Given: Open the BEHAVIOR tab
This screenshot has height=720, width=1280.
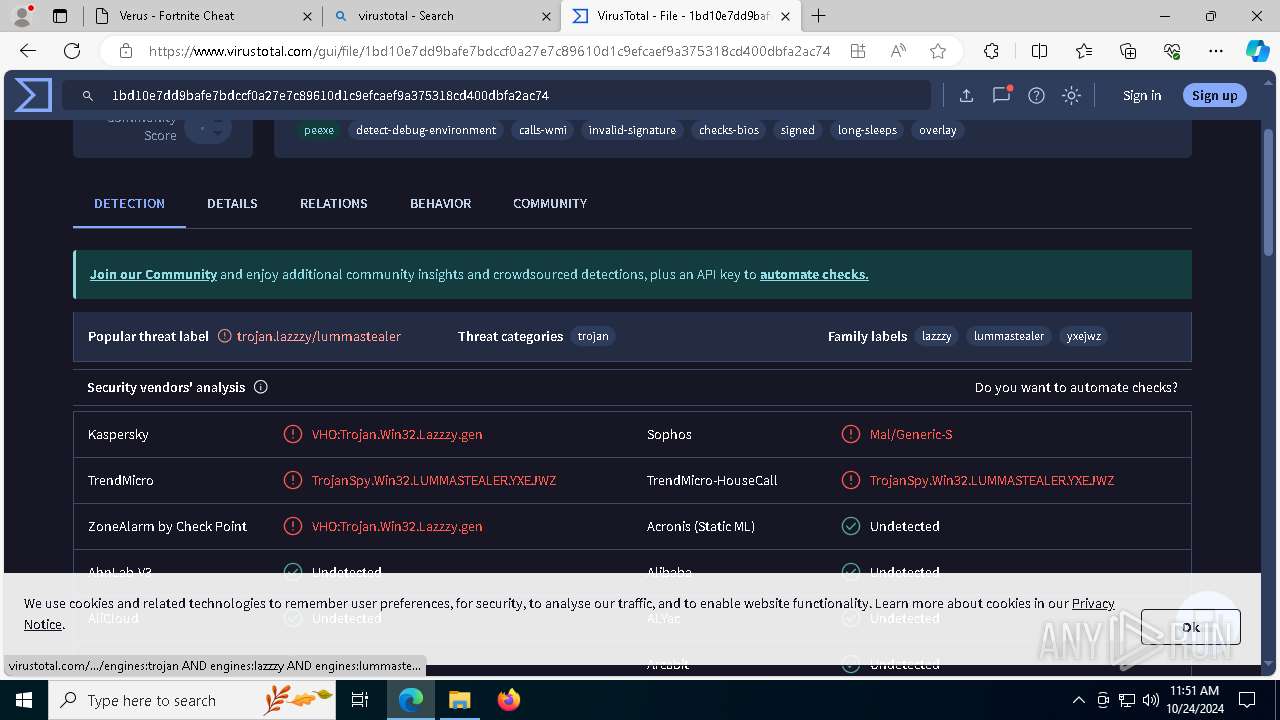Looking at the screenshot, I should (x=440, y=203).
